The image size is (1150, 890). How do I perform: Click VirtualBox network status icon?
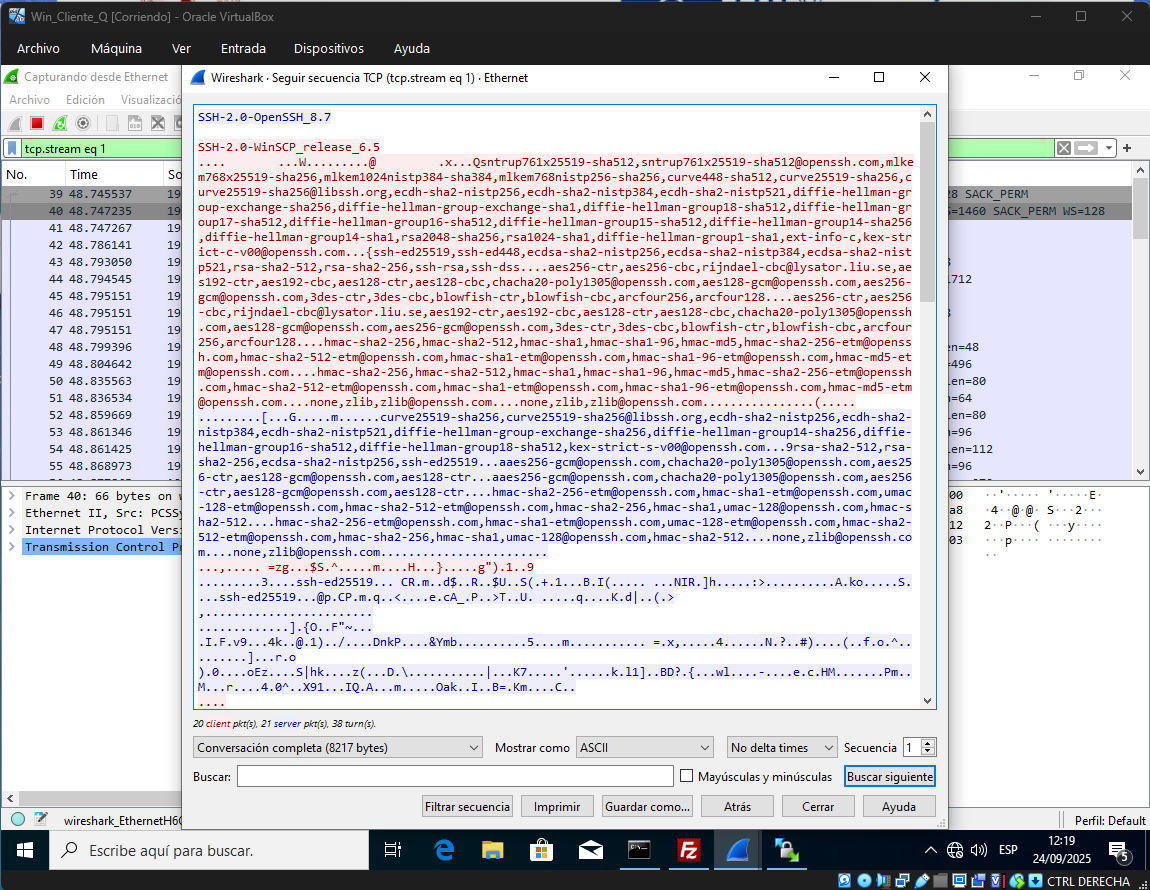click(902, 880)
